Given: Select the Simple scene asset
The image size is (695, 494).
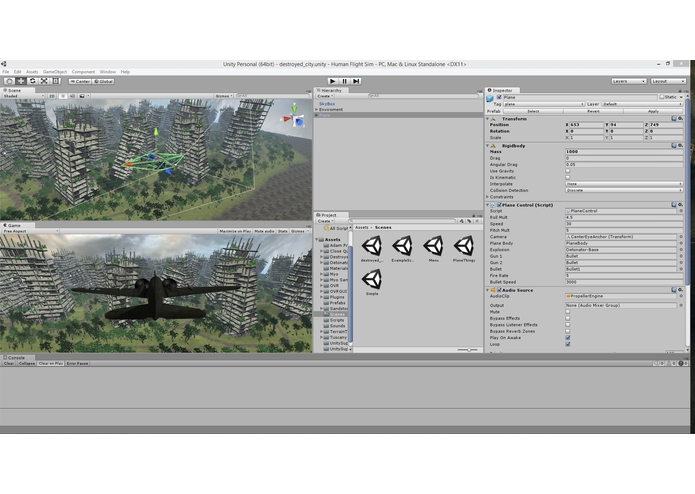Looking at the screenshot, I should point(371,283).
